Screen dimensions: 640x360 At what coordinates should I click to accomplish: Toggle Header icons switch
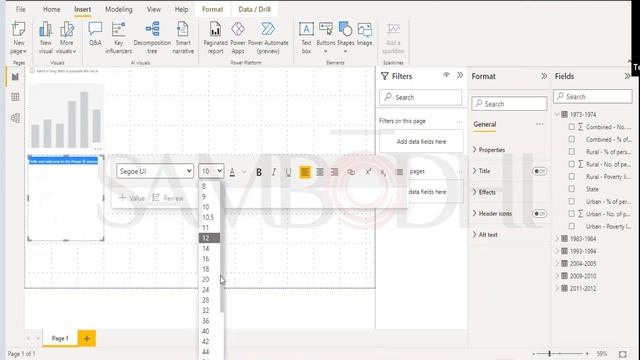tap(540, 213)
